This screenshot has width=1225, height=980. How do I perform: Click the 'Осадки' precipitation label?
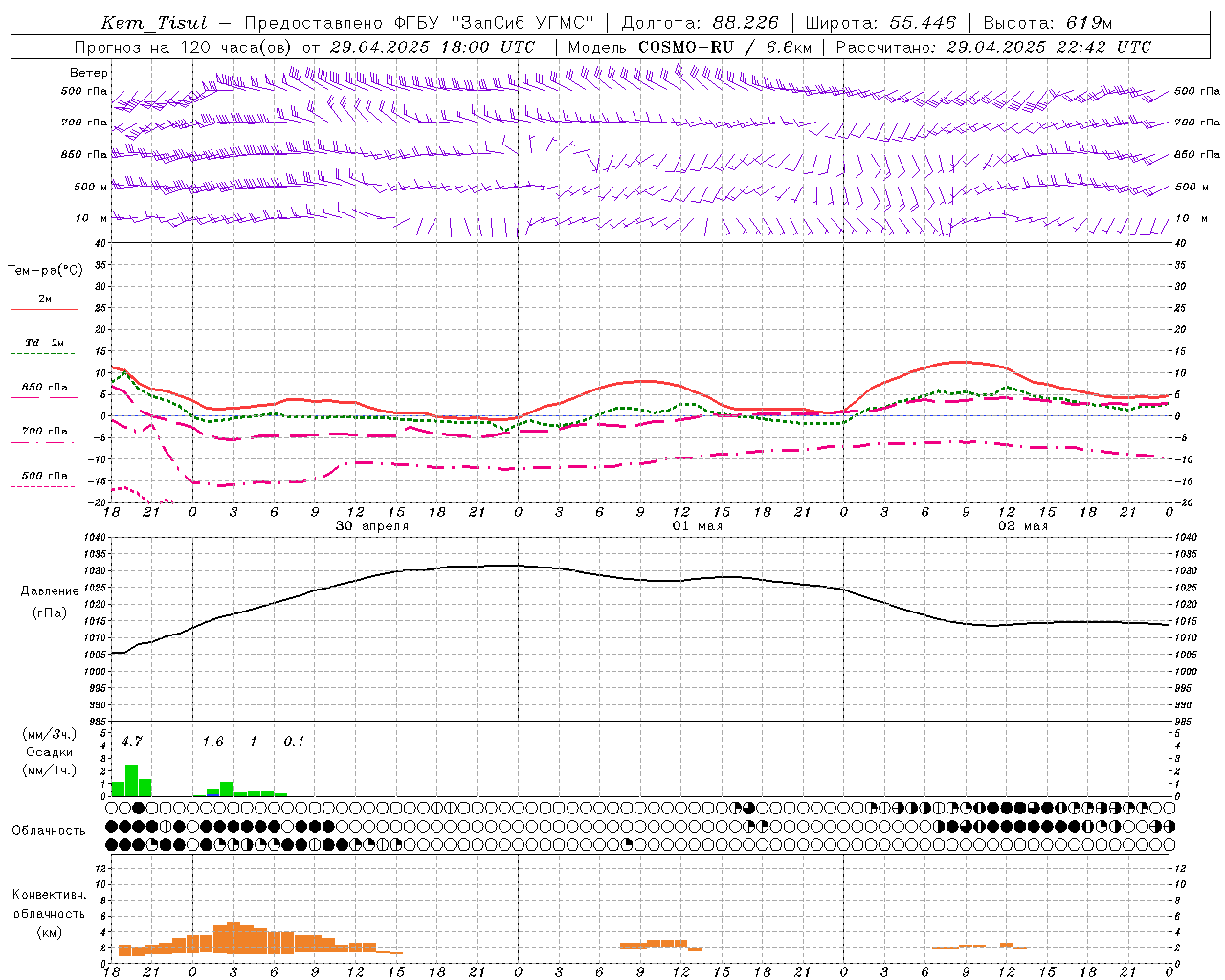point(49,752)
